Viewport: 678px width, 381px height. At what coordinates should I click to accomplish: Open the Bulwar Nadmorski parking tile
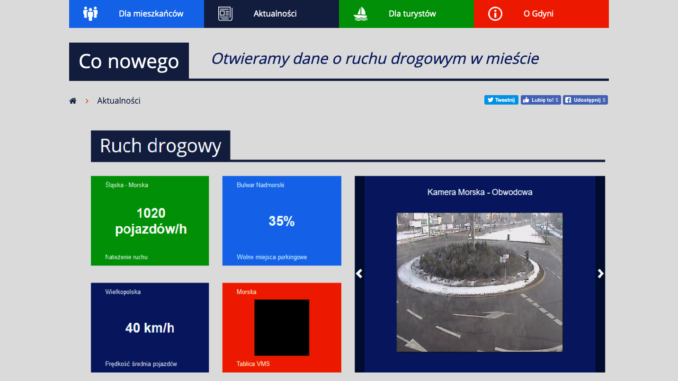coord(281,221)
